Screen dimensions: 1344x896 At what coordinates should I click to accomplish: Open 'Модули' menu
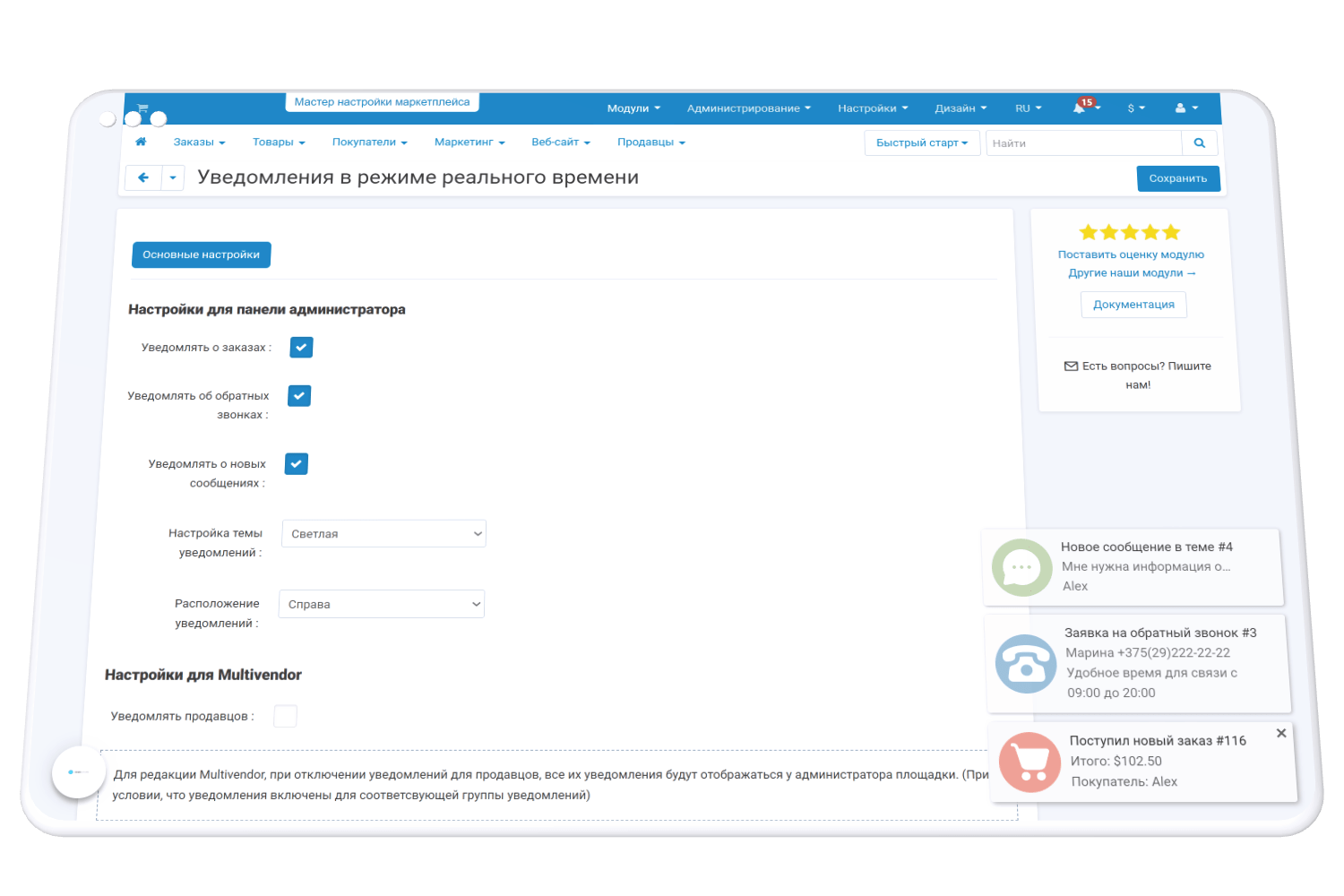tap(633, 108)
